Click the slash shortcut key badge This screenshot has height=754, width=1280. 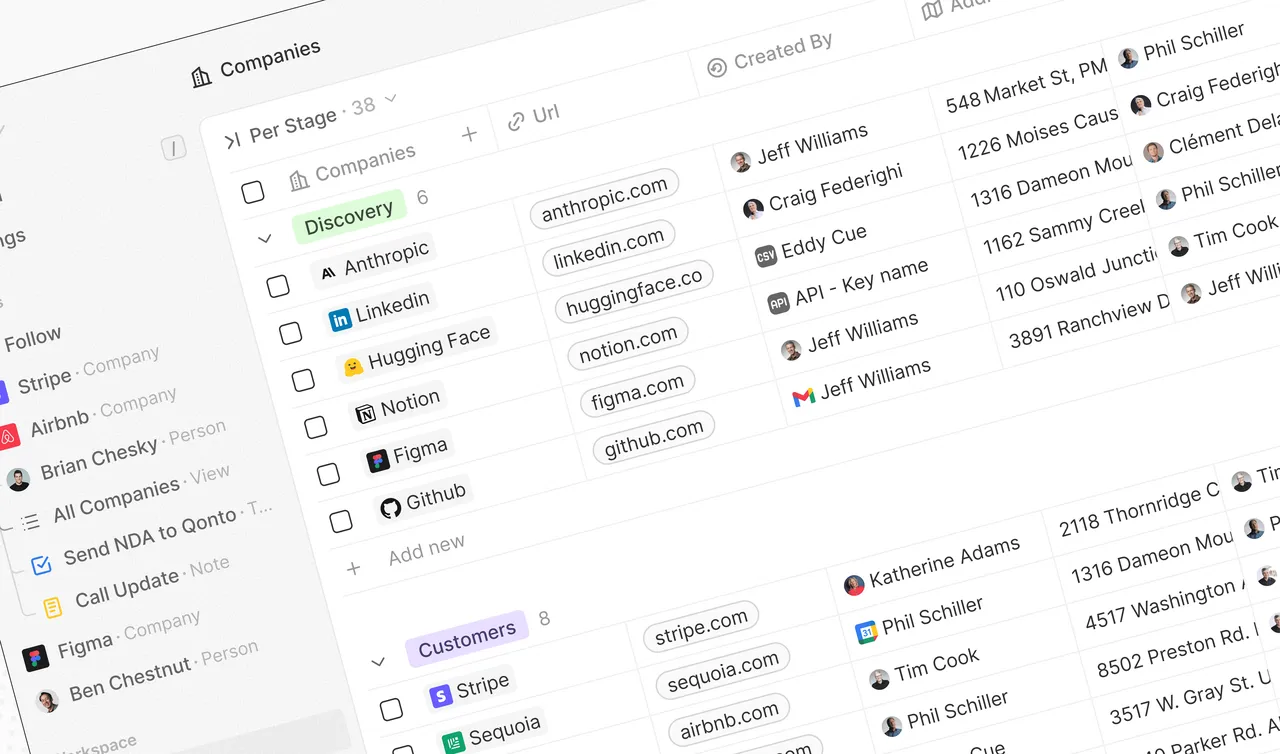coord(174,149)
